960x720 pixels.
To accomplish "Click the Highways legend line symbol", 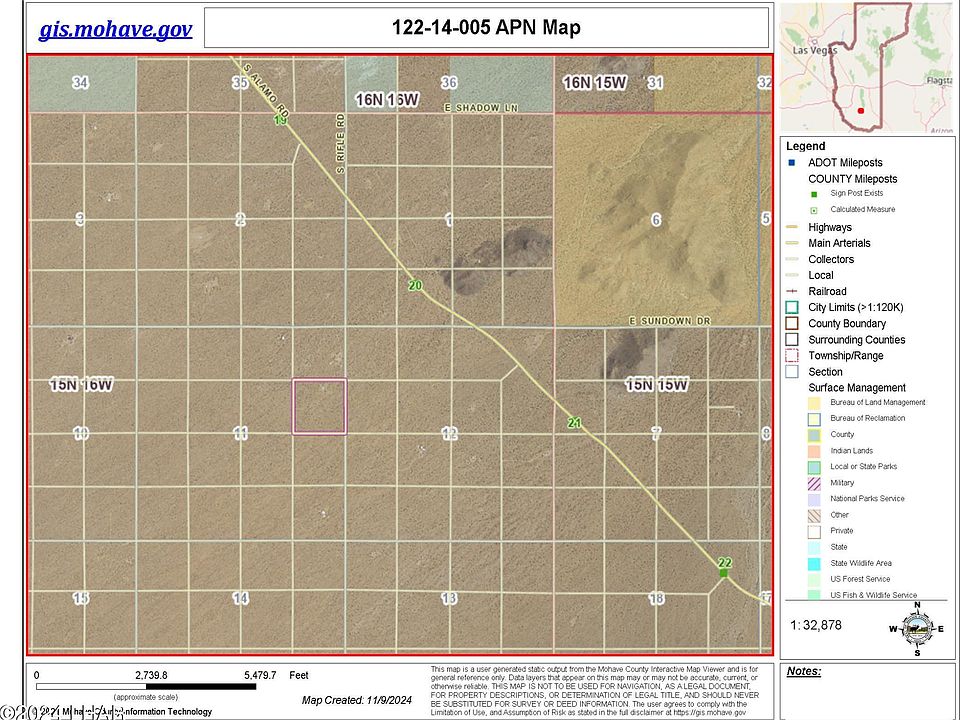I will pos(792,228).
